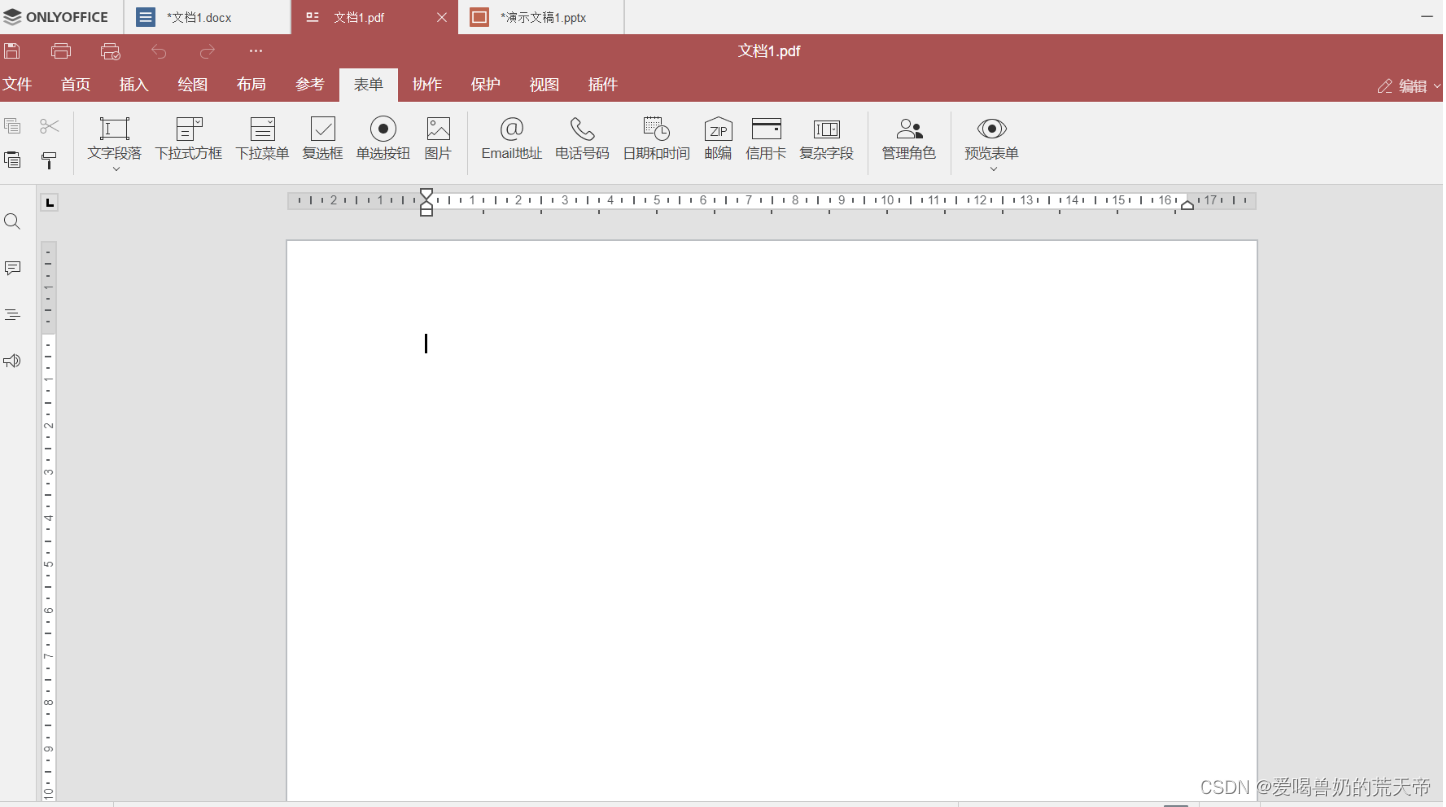Redo the last action
This screenshot has height=807, width=1446.
click(207, 51)
